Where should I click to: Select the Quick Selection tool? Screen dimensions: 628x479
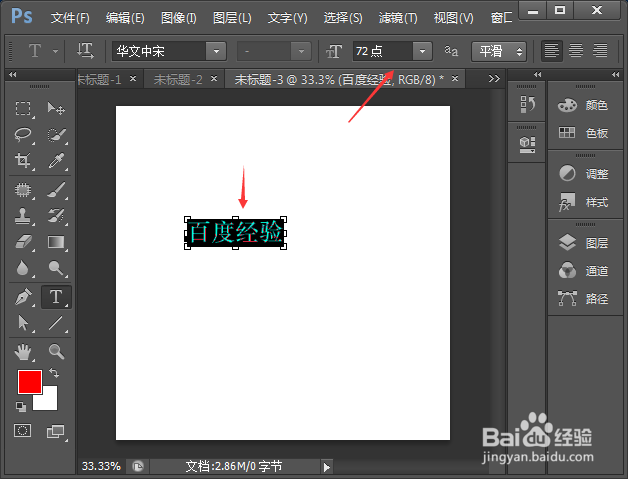coord(56,135)
